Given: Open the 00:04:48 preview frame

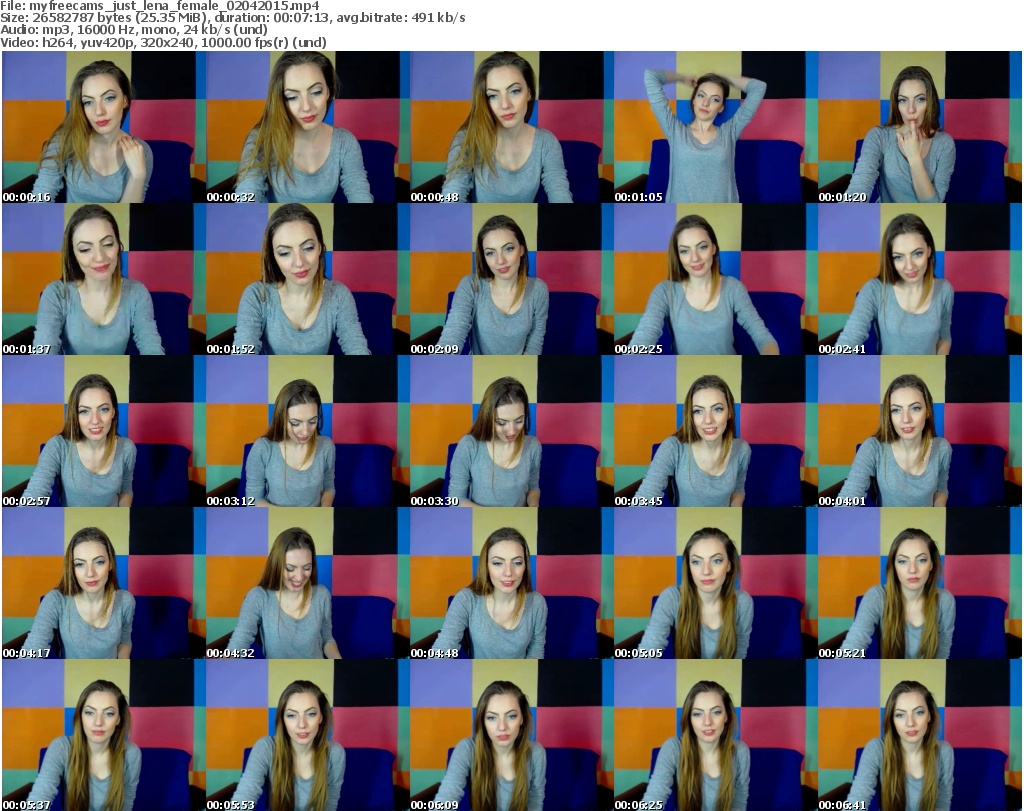Looking at the screenshot, I should (x=511, y=583).
